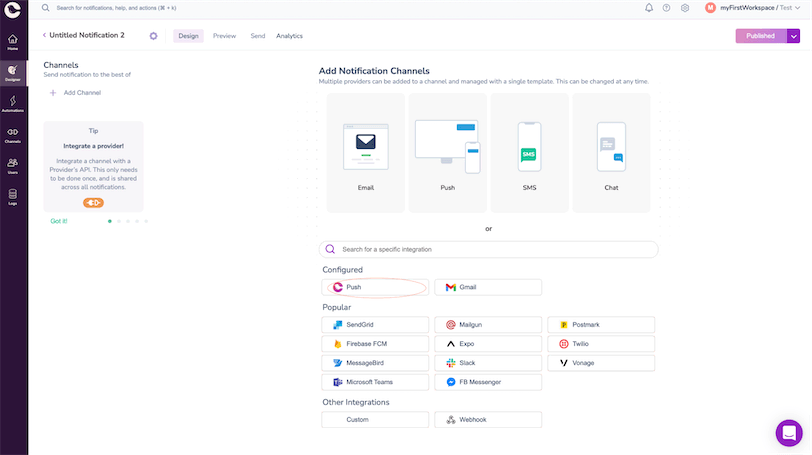Choose the Expo integration
This screenshot has width=812, height=455.
tap(488, 344)
